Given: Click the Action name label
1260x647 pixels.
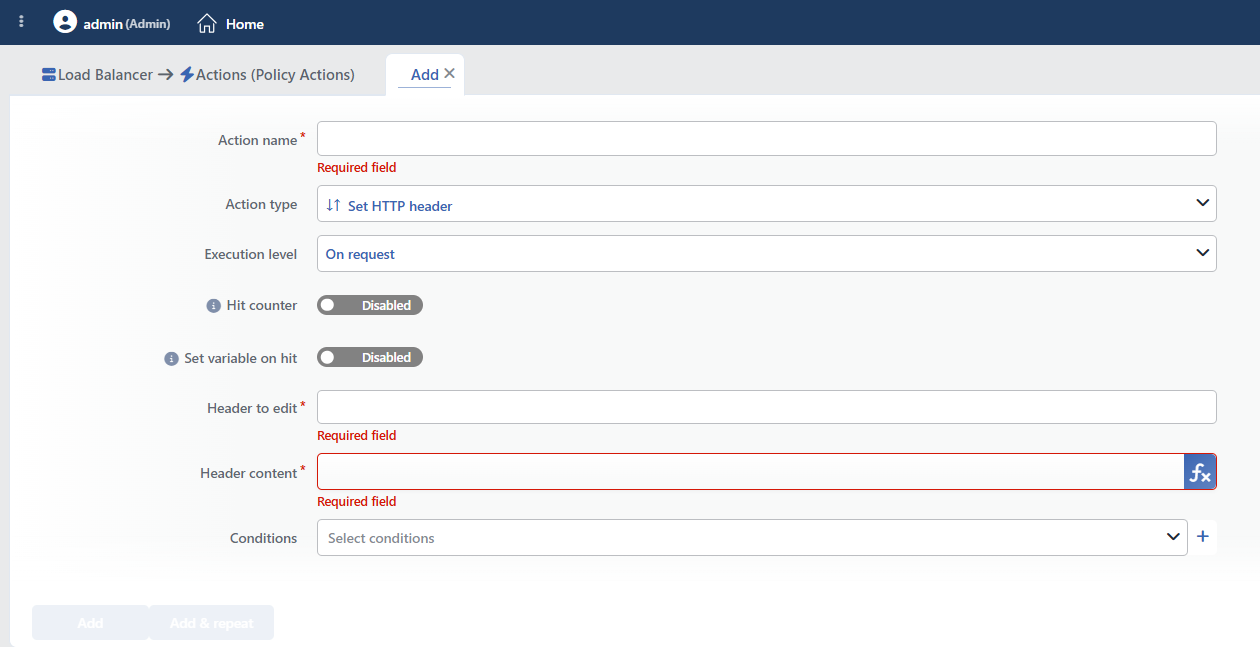Looking at the screenshot, I should coord(258,140).
